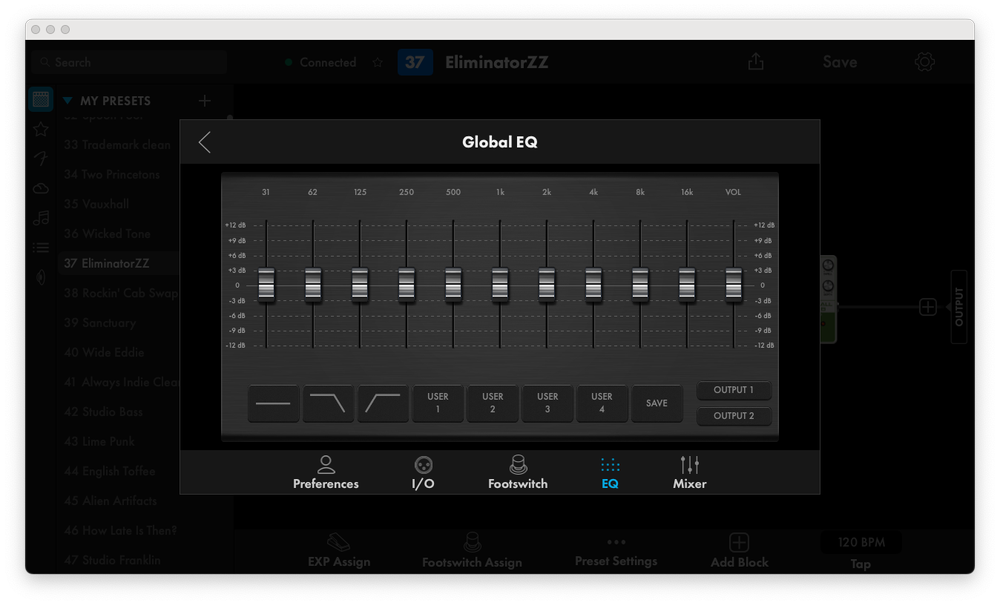Go back from Global EQ with the arrow
Screen dimensions: 1000x605
[204, 142]
